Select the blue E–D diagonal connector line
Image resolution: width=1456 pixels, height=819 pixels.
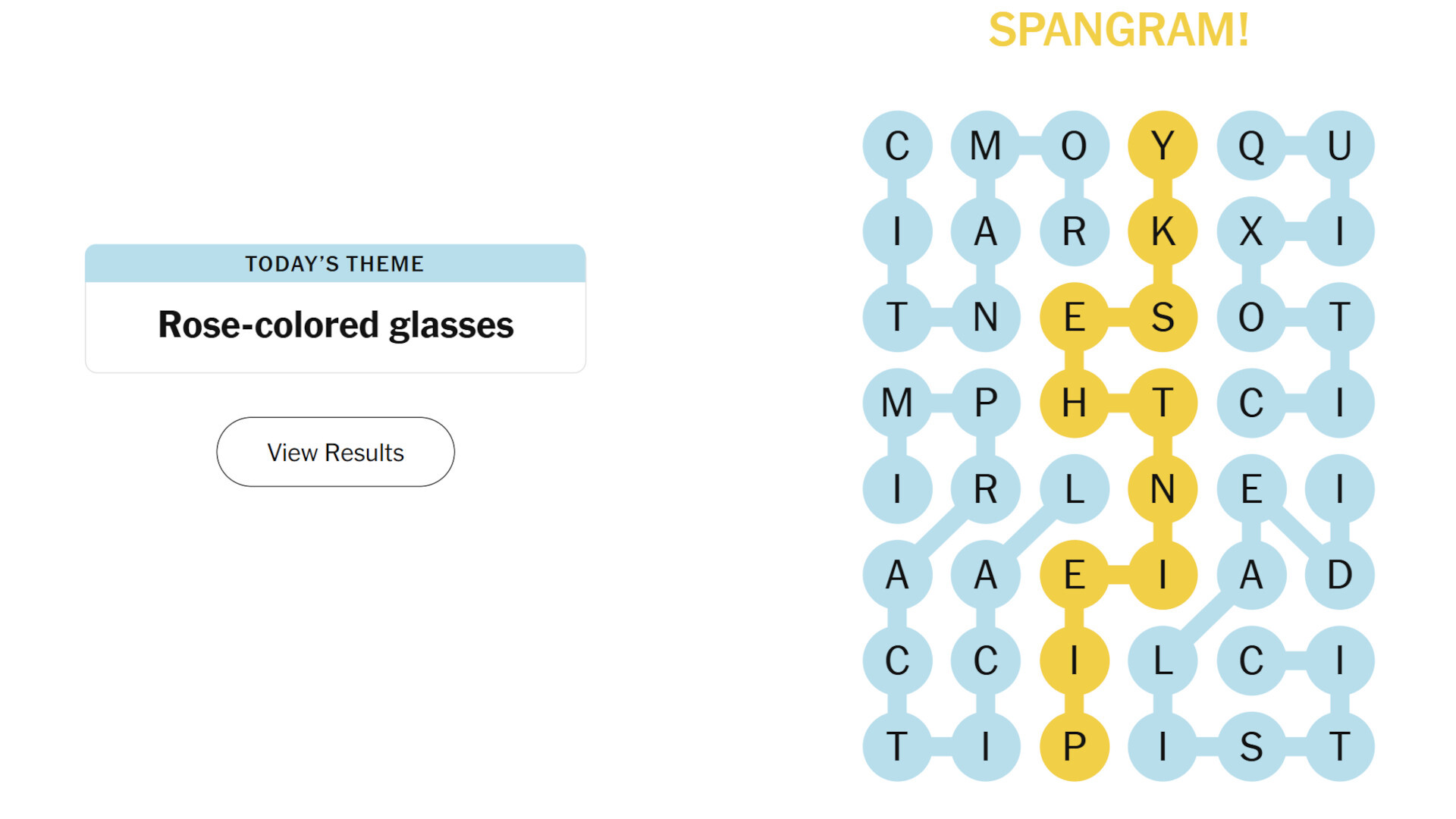[1295, 532]
